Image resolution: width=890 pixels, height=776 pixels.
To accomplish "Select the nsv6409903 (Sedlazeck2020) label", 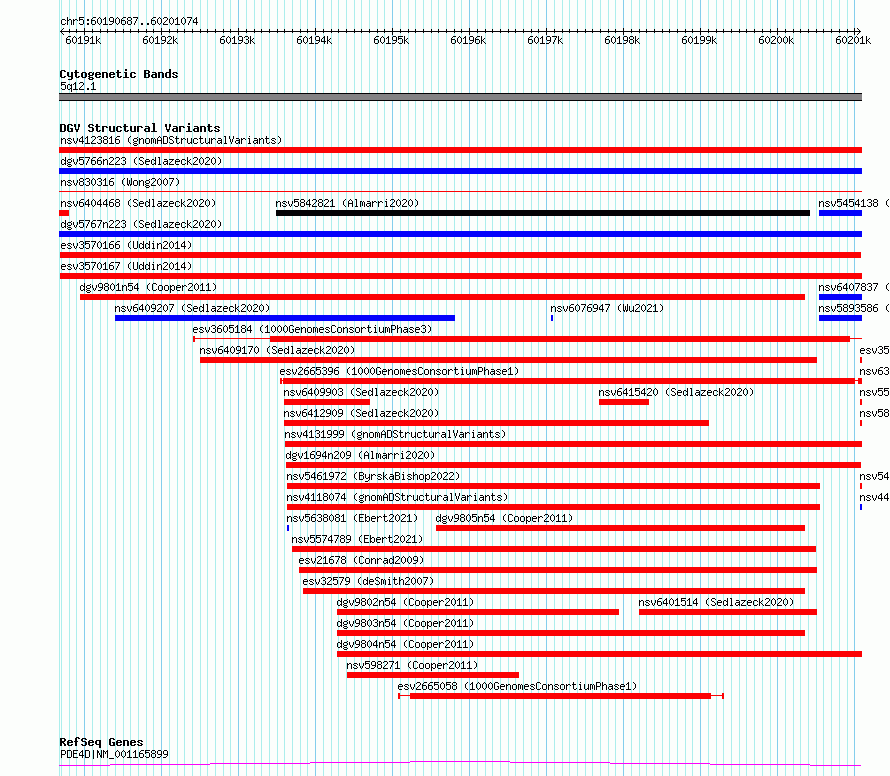I will click(x=361, y=392).
